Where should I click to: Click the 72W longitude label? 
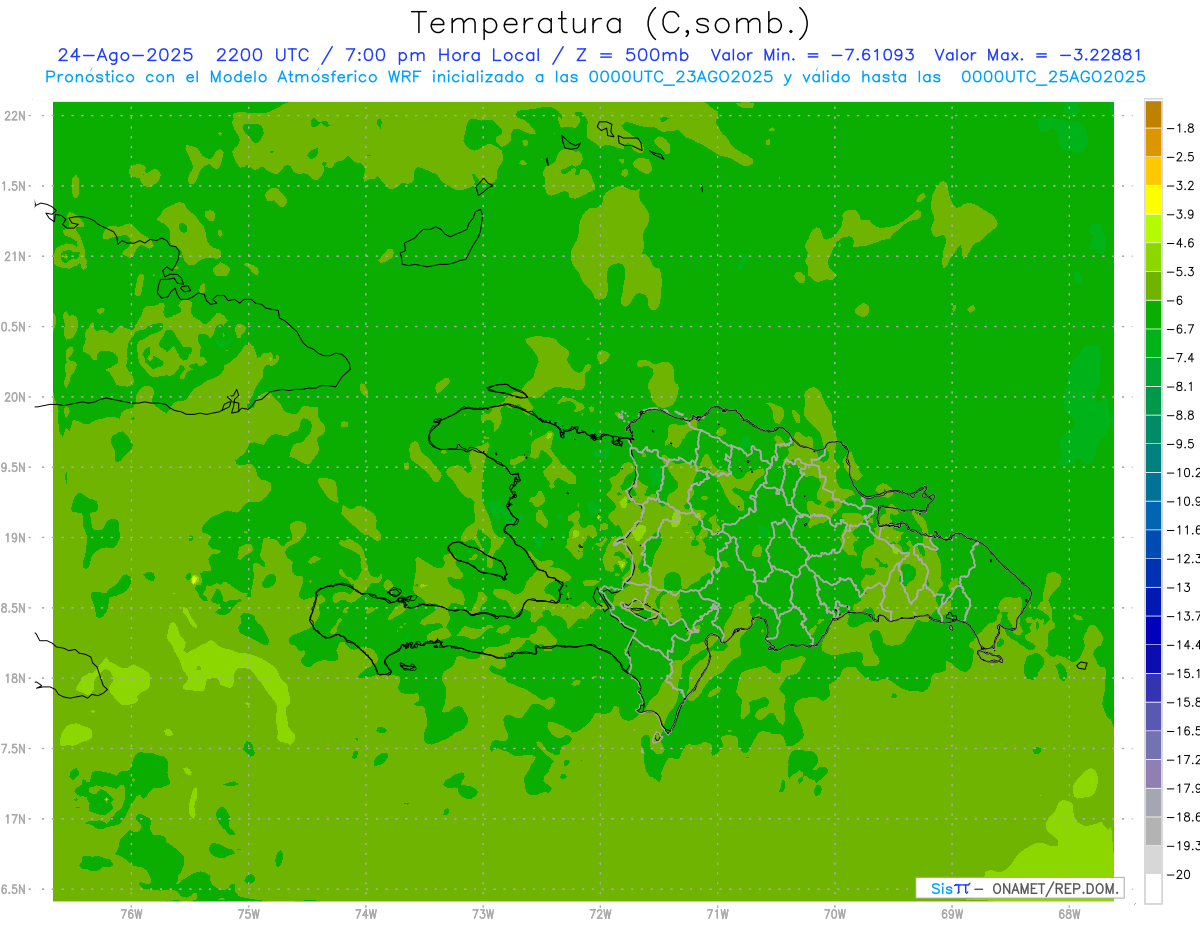(x=600, y=914)
